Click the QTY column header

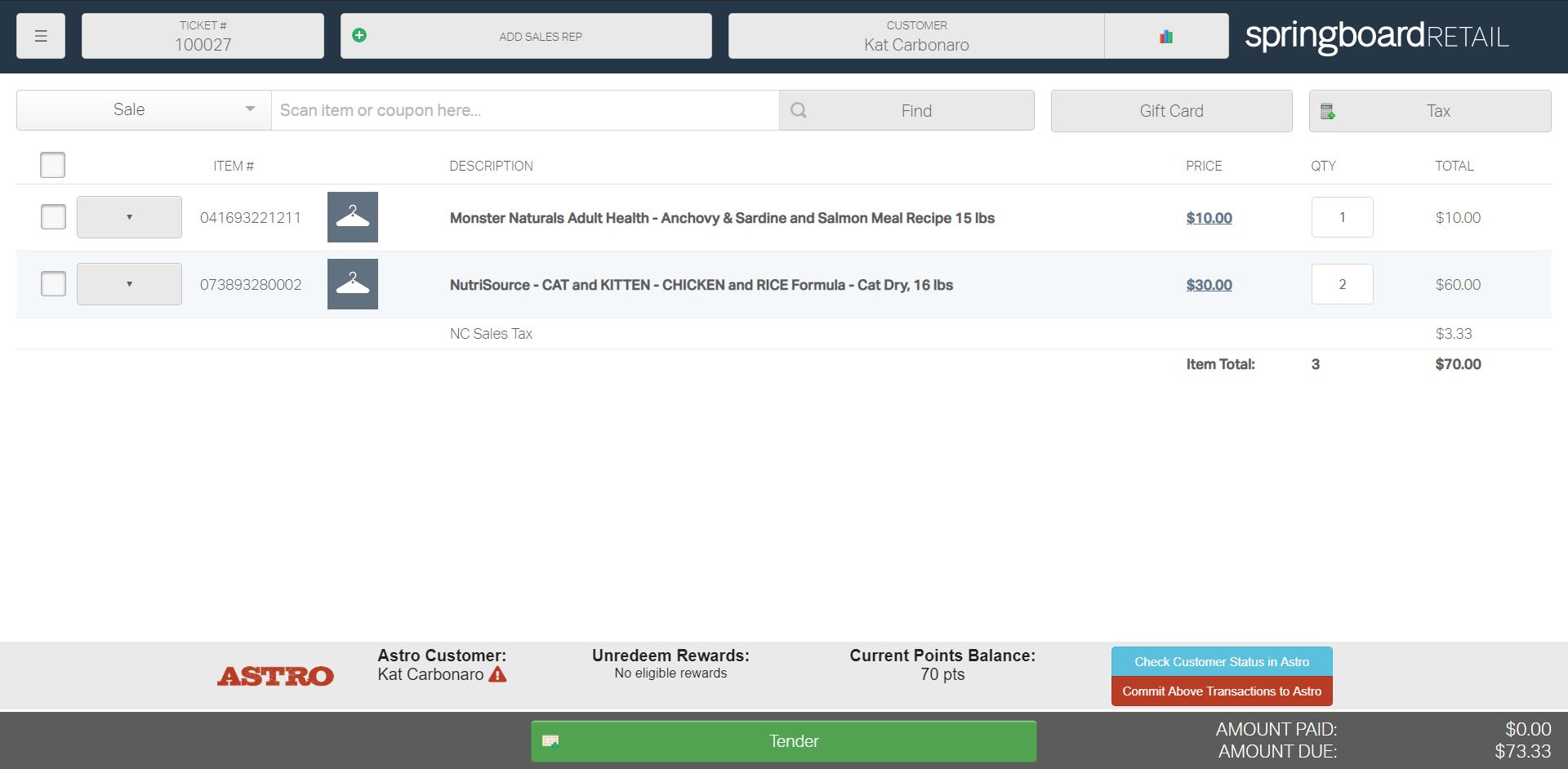(1323, 166)
